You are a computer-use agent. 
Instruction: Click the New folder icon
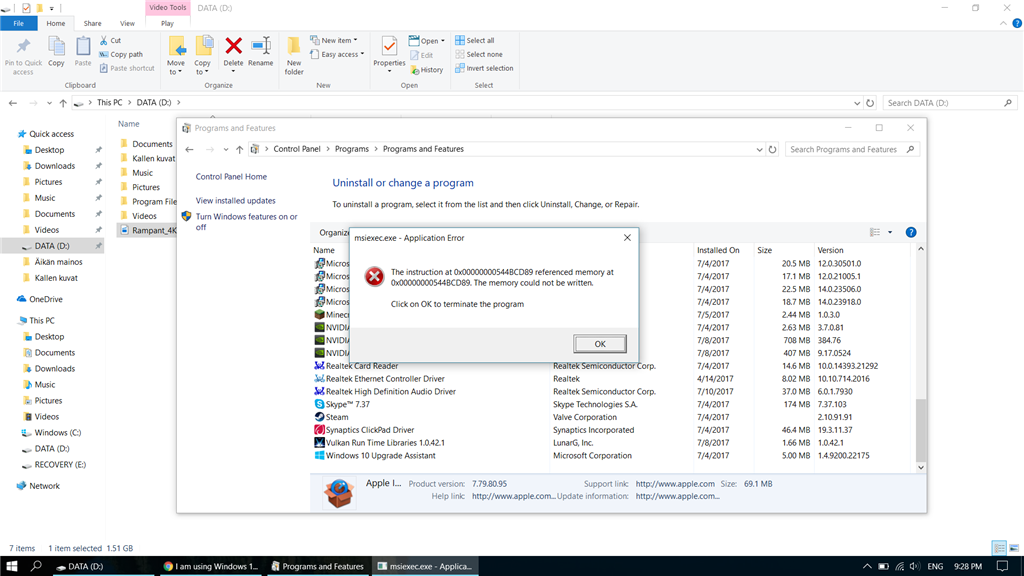294,46
